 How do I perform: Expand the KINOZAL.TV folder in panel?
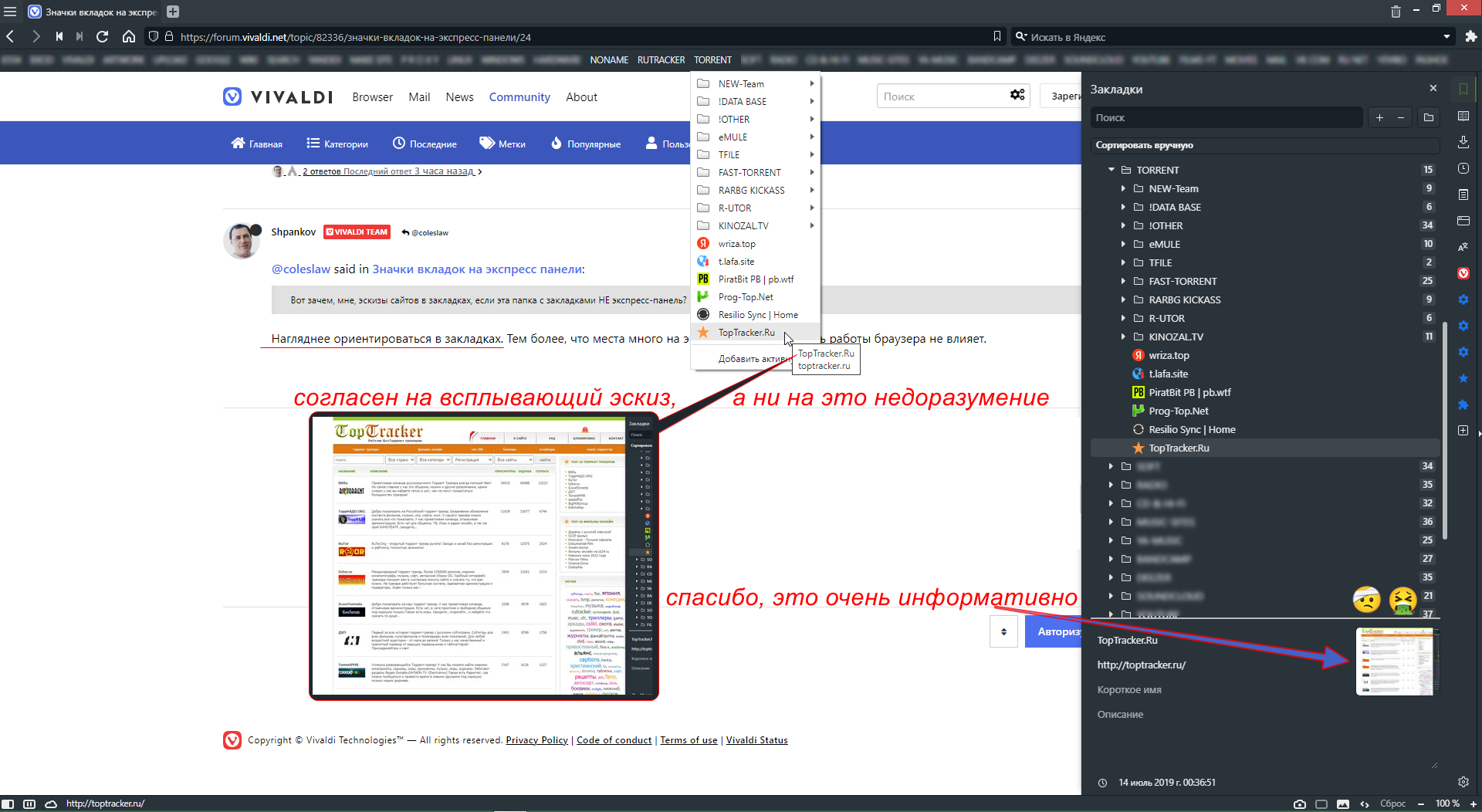click(x=1123, y=337)
